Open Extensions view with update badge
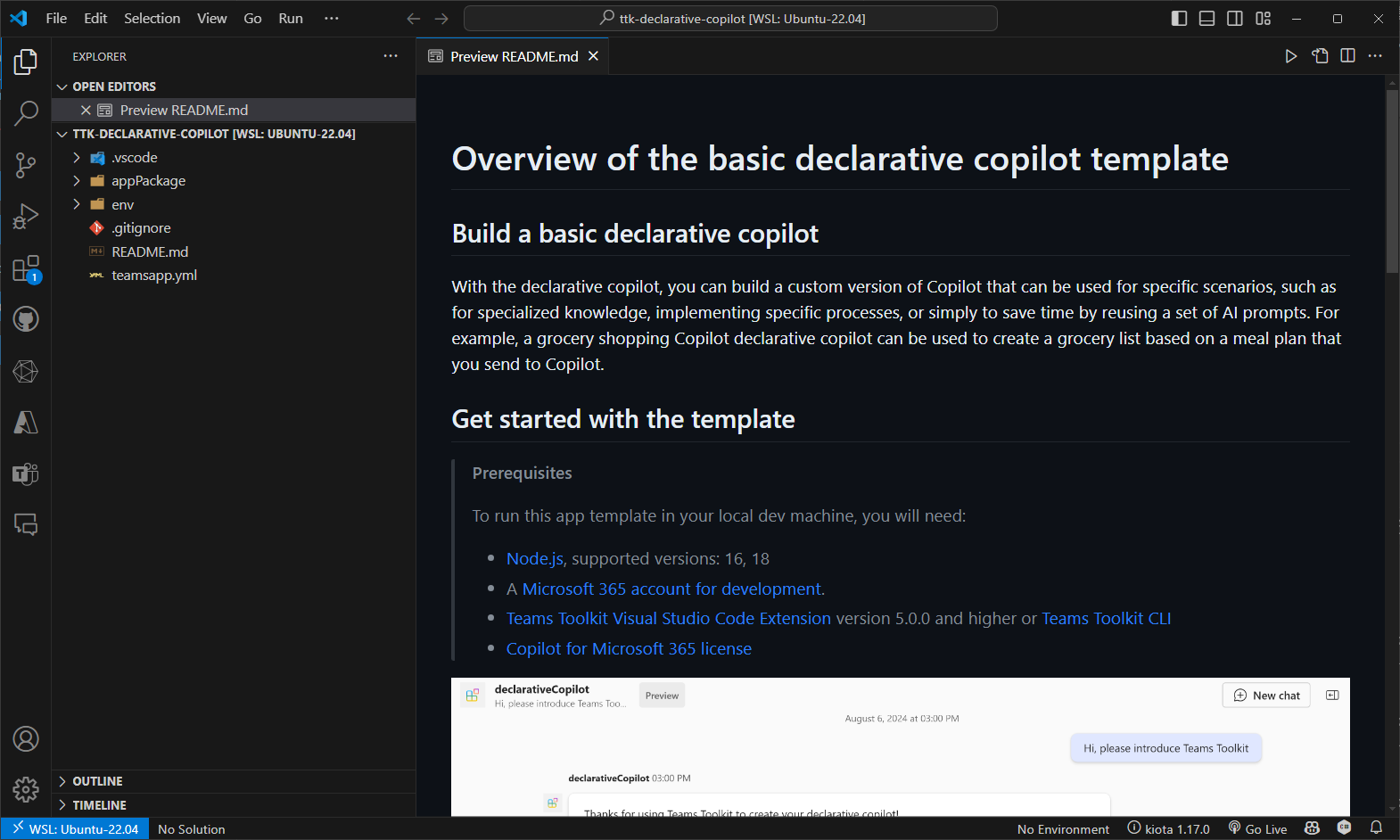This screenshot has width=1400, height=840. [x=26, y=268]
